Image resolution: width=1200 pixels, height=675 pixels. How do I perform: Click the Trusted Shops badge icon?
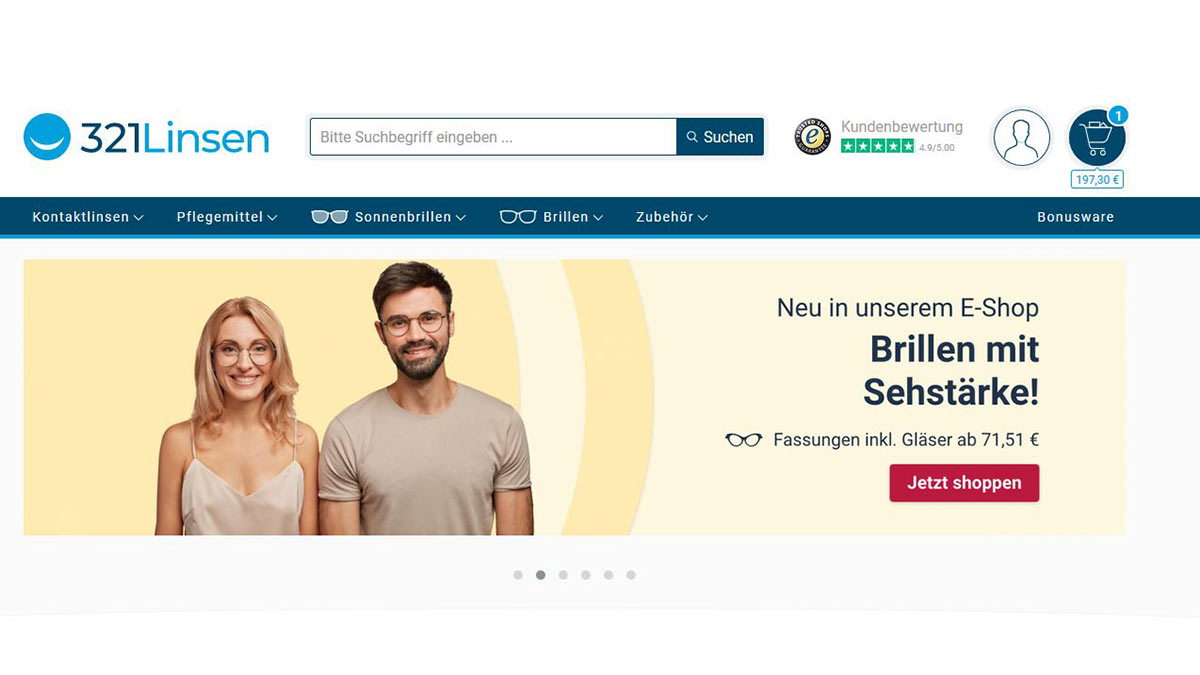(x=813, y=137)
